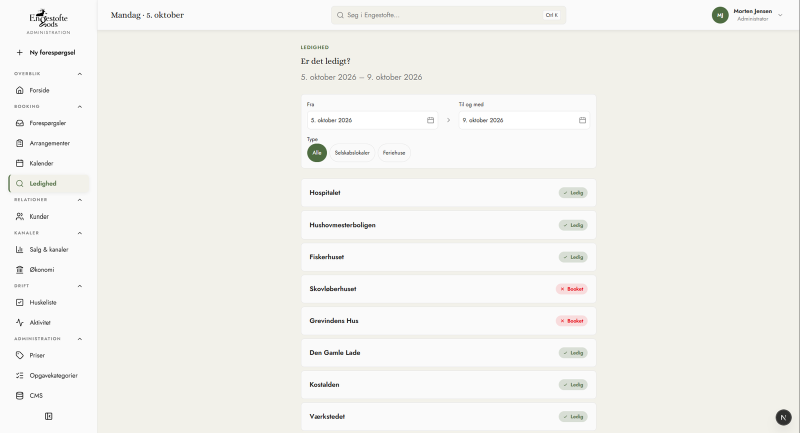The height and width of the screenshot is (433, 800).
Task: Collapse the Drift sidebar section
Action: pyautogui.click(x=80, y=286)
